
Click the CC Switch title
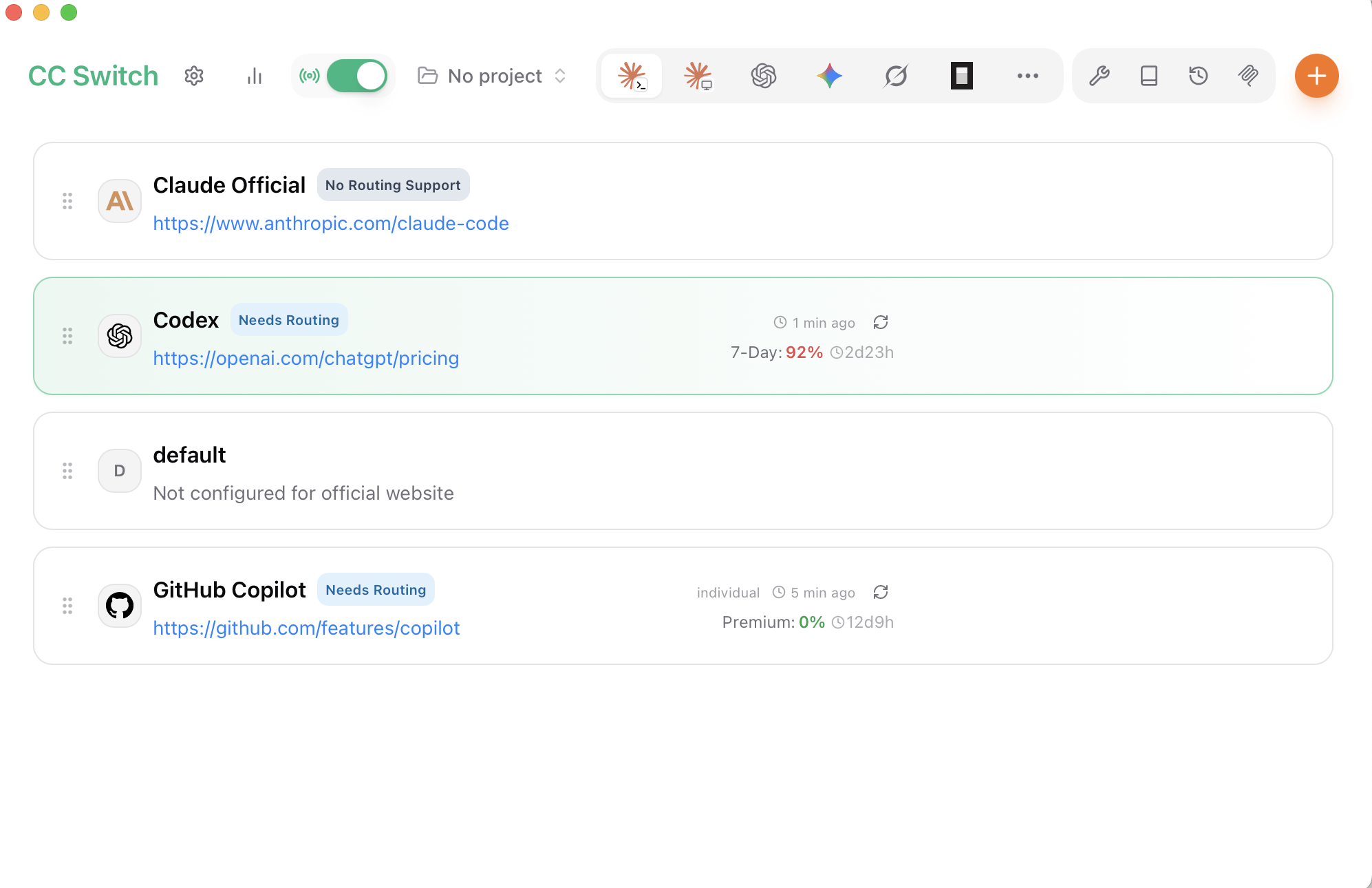(94, 76)
